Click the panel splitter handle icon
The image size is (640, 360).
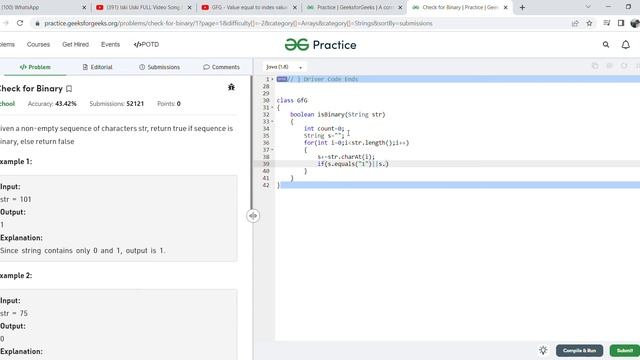(253, 216)
